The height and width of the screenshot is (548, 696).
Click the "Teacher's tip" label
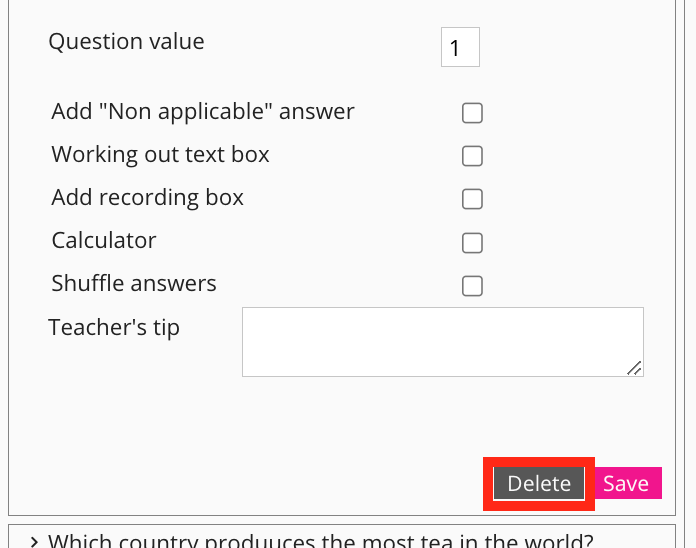pyautogui.click(x=114, y=328)
